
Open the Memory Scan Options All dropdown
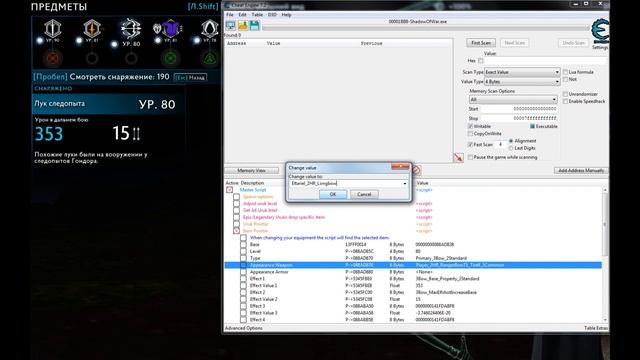[513, 99]
